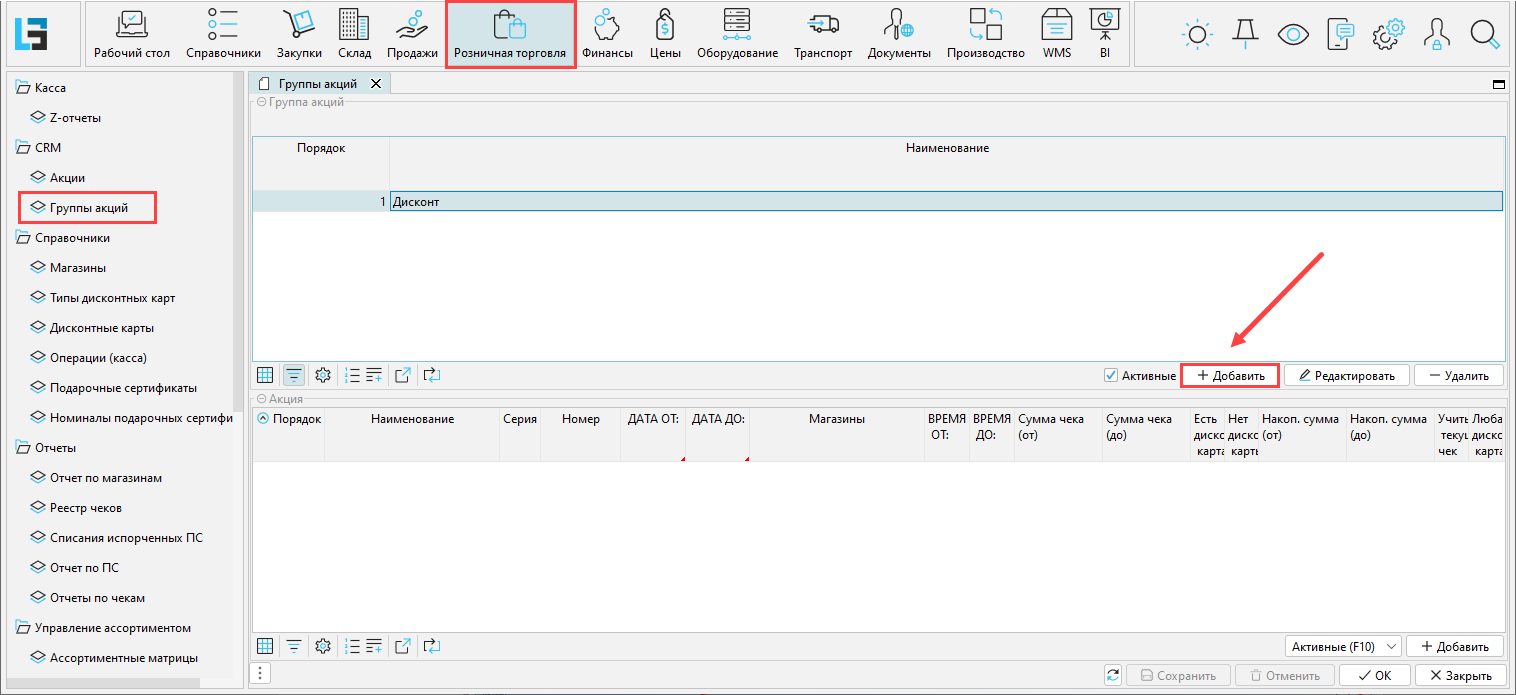Select the Группы акций tab

click(x=317, y=84)
